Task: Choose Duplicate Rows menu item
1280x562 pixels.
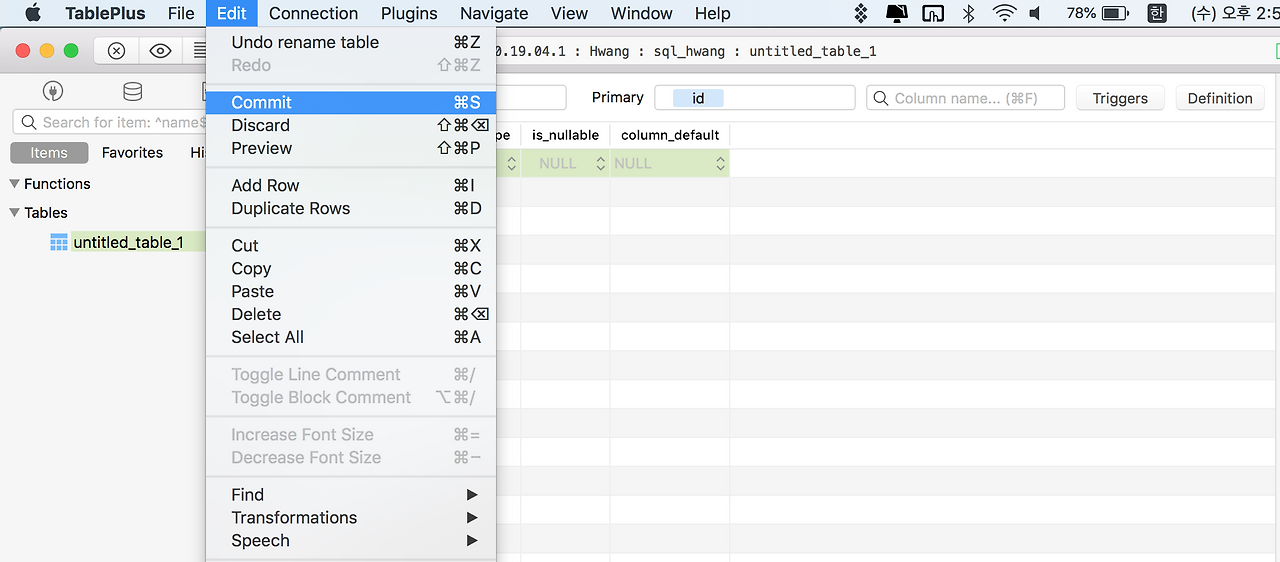Action: pyautogui.click(x=350, y=208)
